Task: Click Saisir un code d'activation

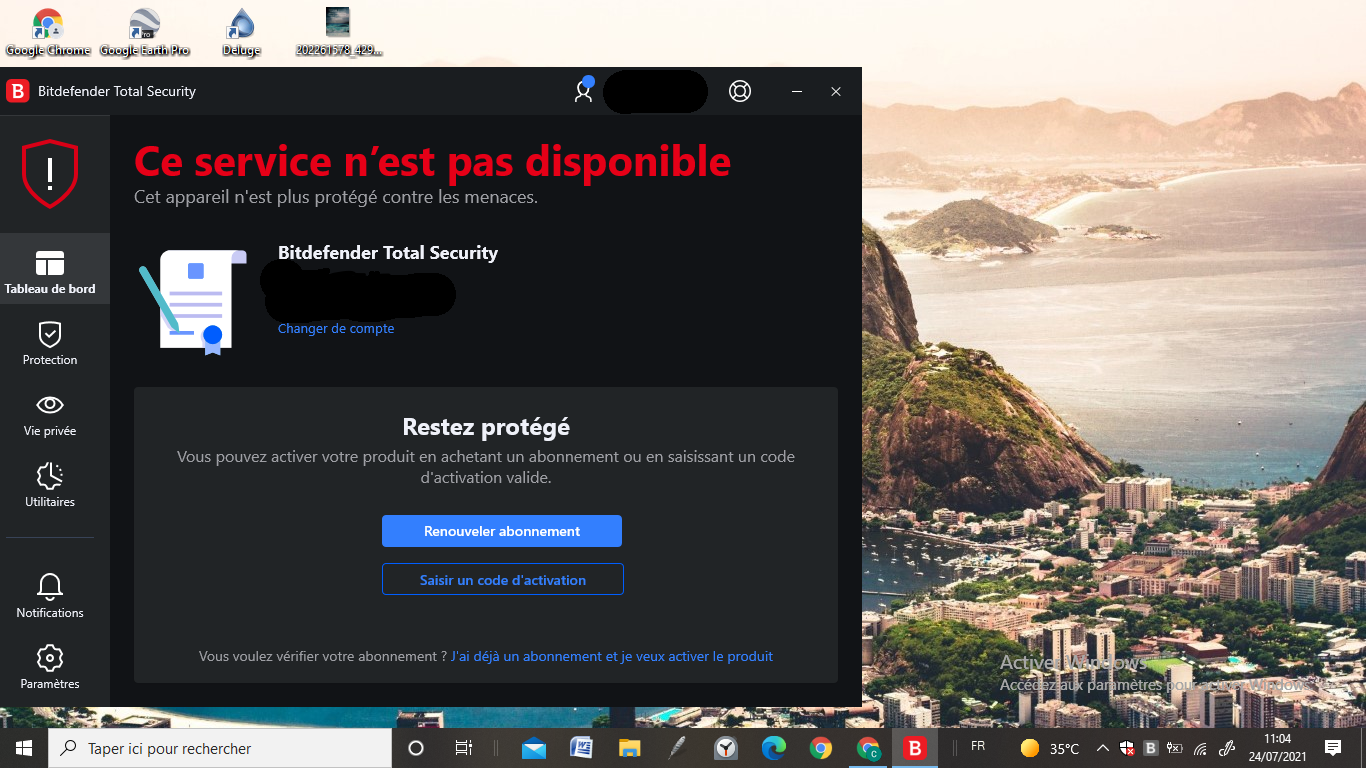Action: pos(503,579)
